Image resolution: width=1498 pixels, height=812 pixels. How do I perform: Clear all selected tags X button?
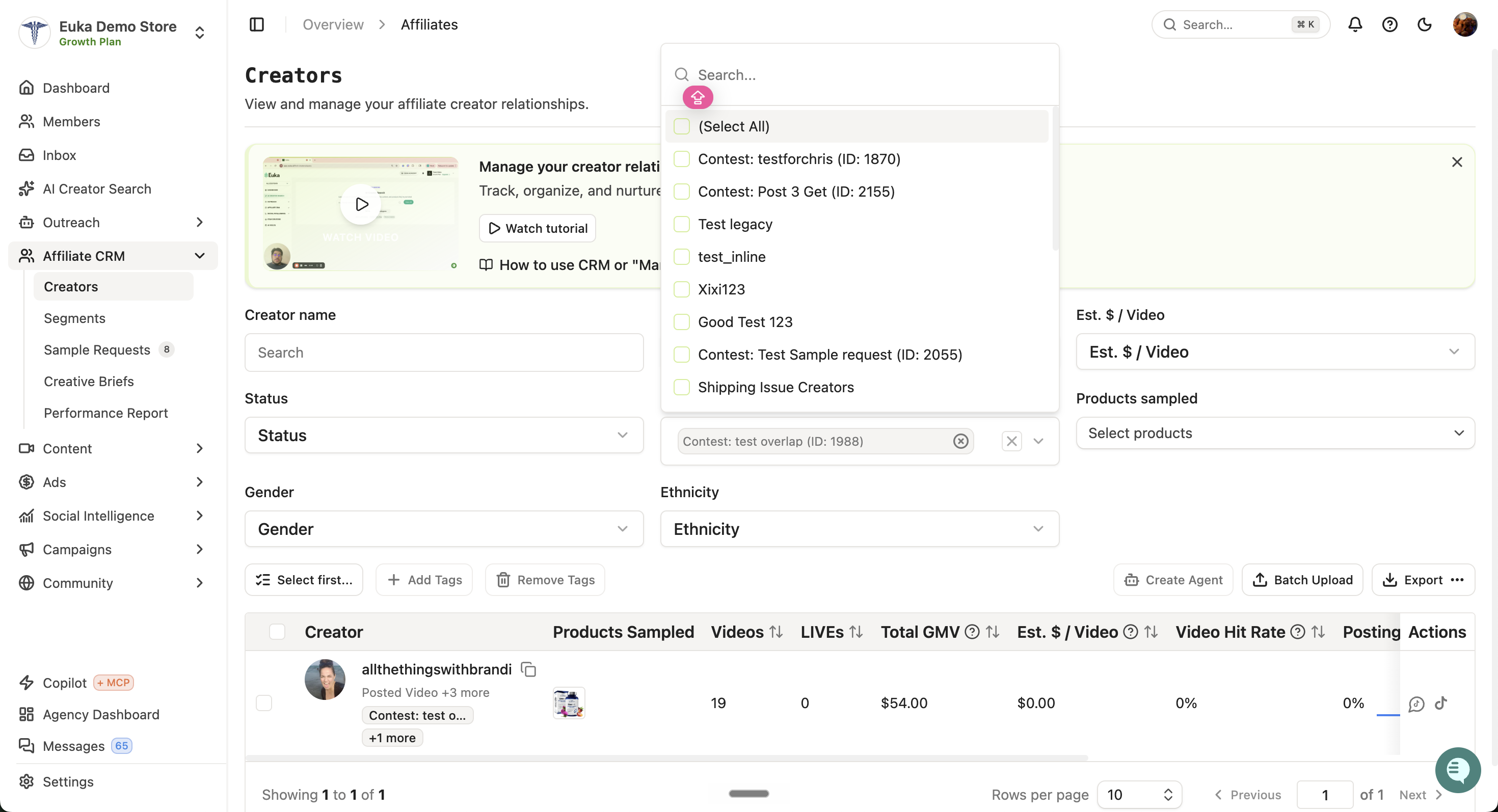pos(1012,441)
